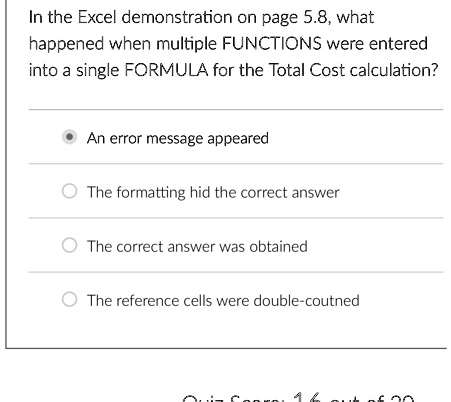Click "The reference cells were double-coutned" label text

click(223, 301)
